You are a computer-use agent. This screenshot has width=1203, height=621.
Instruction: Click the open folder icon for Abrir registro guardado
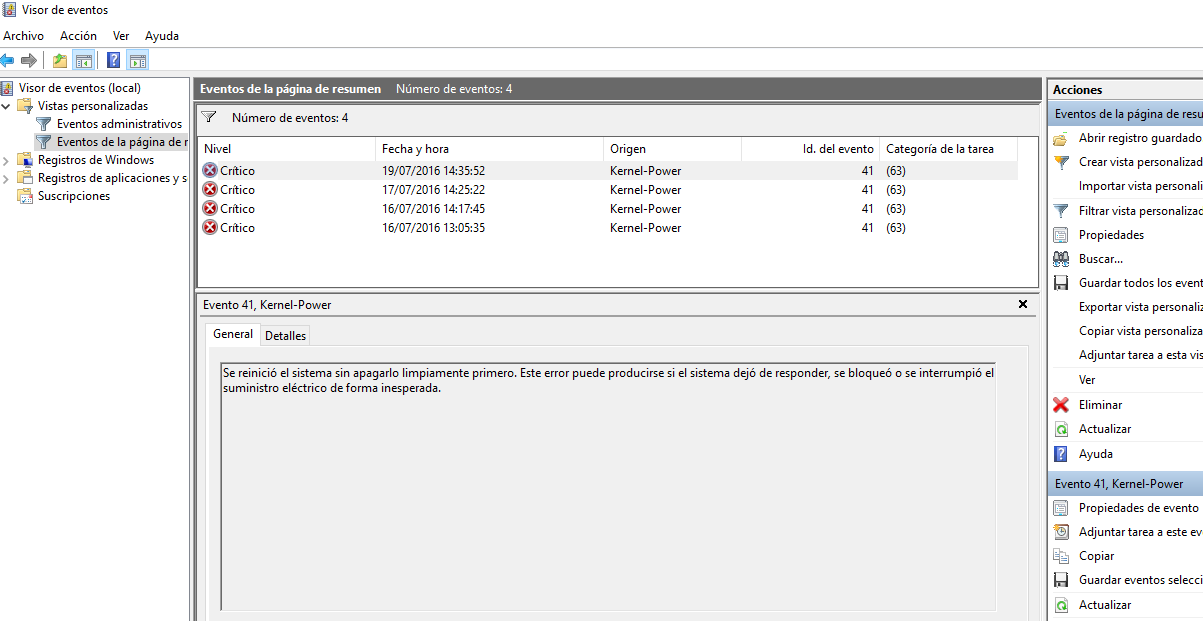coord(1061,138)
